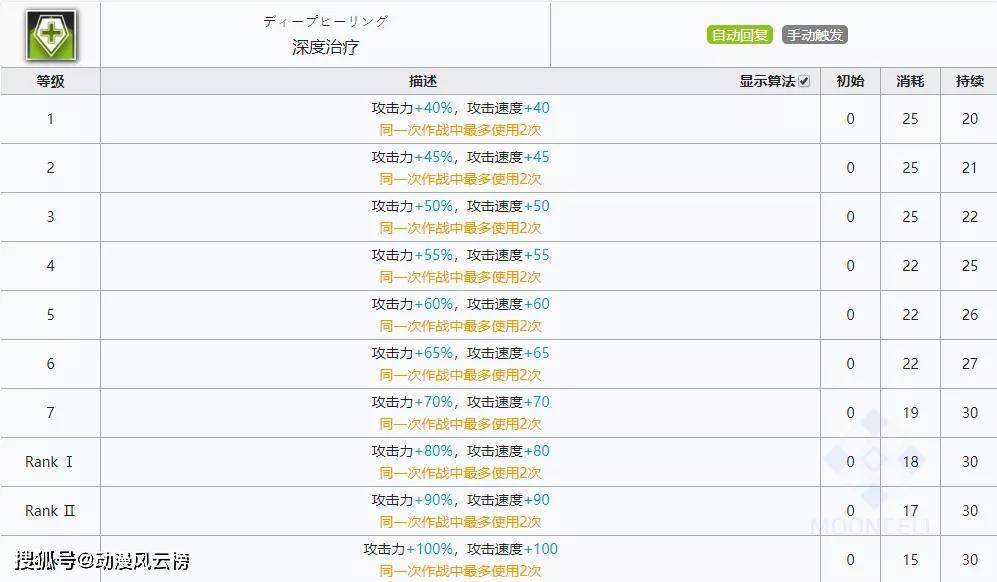Click the green Deep Healing skill icon

[x=51, y=34]
